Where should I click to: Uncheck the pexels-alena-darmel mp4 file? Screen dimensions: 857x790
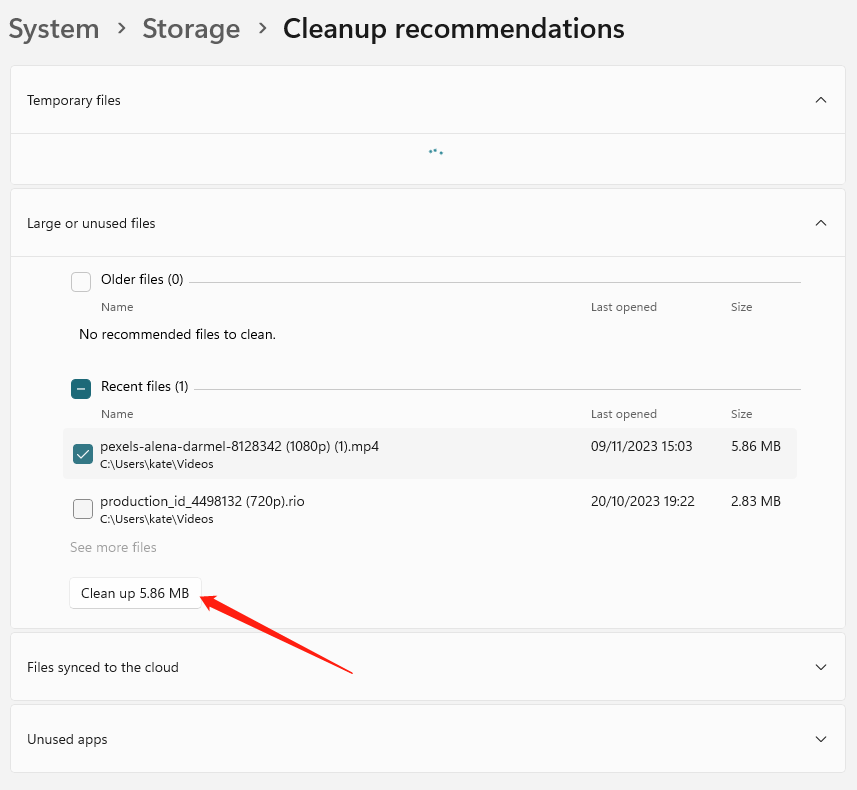coord(83,454)
